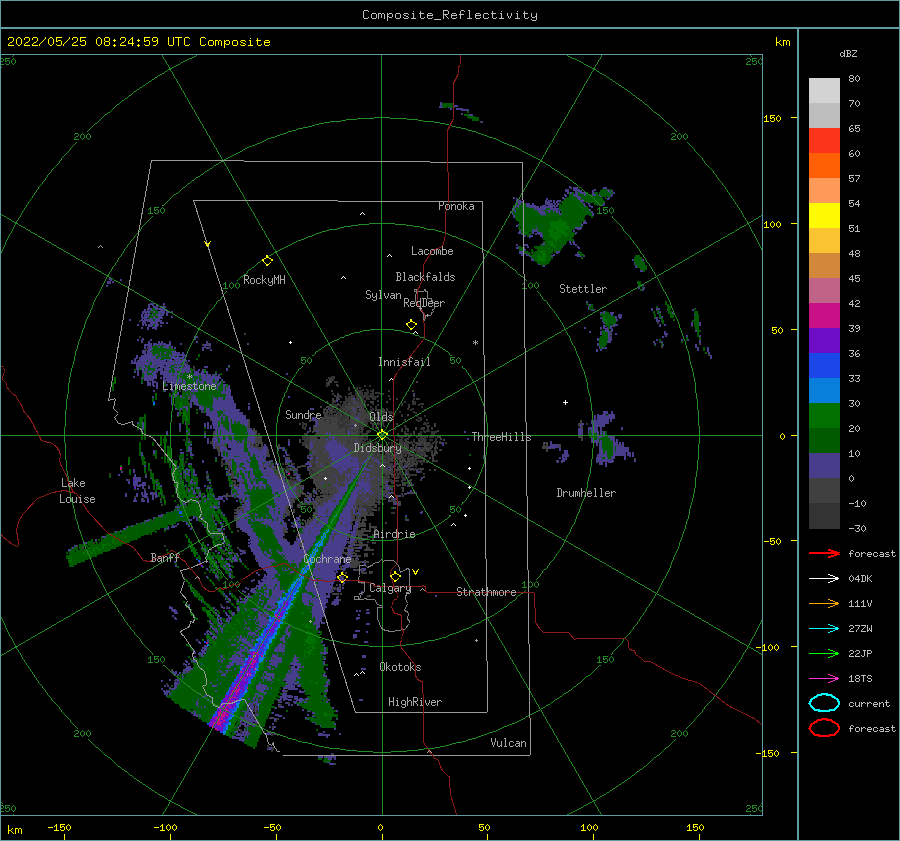Click the yellow diamond marker near RedDeer
Viewport: 900px width, 841px height.
(x=411, y=325)
